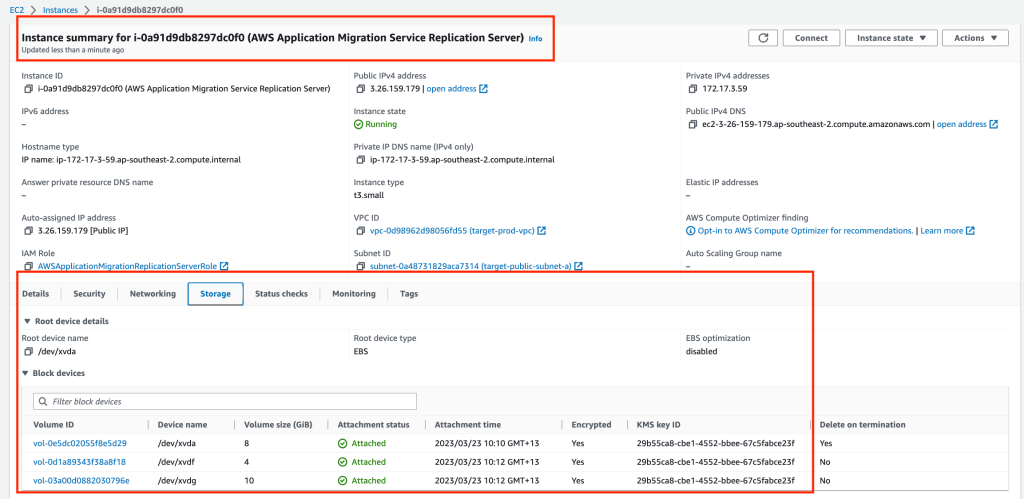Screen dimensions: 1024x499
Task: Open volume vol-0e5dc02055f8e5d29 link
Action: coord(80,443)
